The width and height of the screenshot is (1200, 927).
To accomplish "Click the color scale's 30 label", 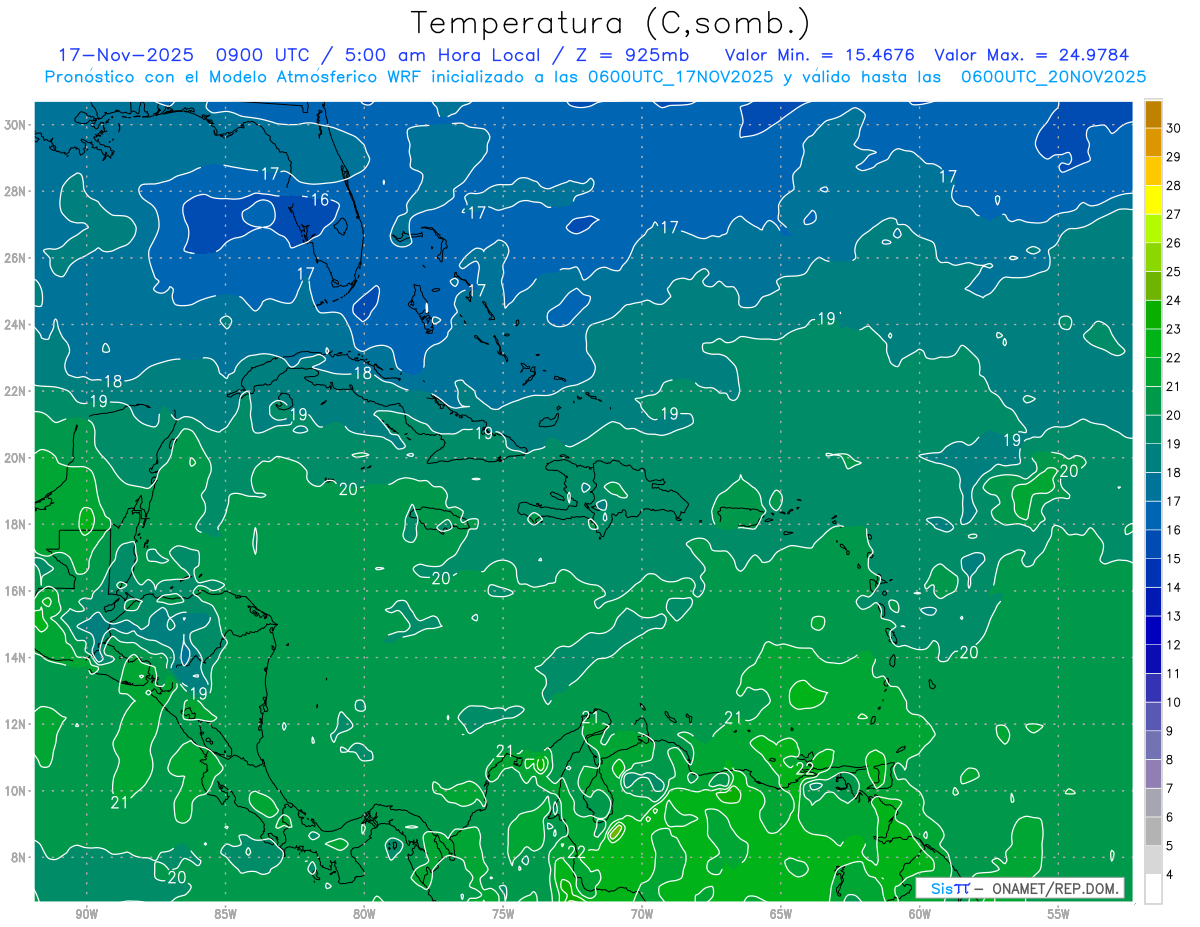I will tap(1174, 127).
